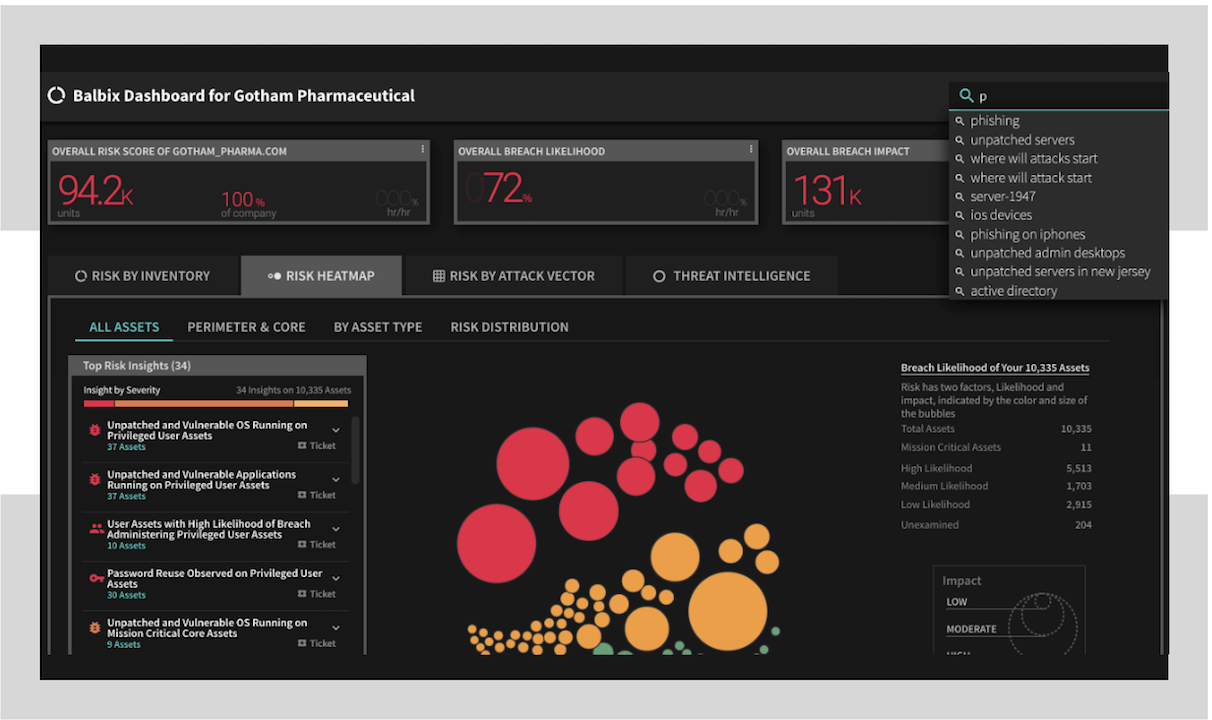
Task: Click the bug icon beside Unpatched OS on Privileged User Assets
Action: click(x=96, y=430)
